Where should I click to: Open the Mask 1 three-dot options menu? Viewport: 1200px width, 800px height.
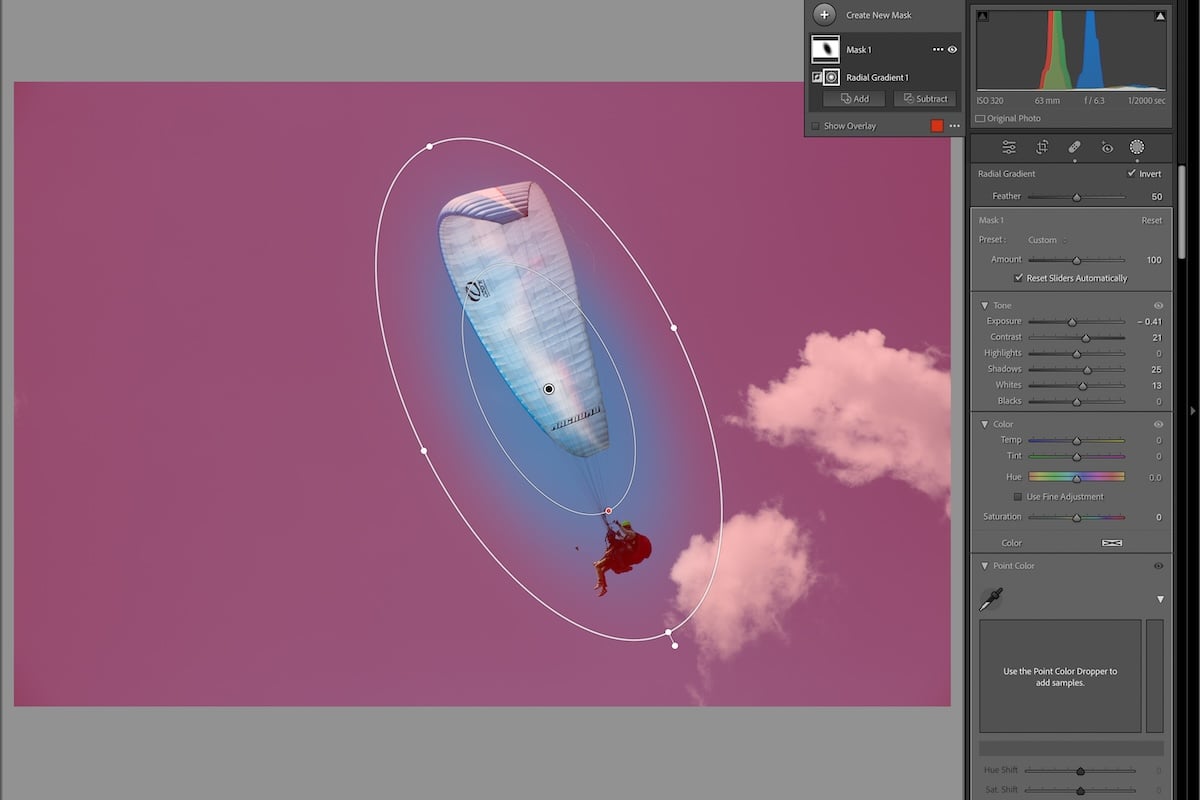(937, 49)
